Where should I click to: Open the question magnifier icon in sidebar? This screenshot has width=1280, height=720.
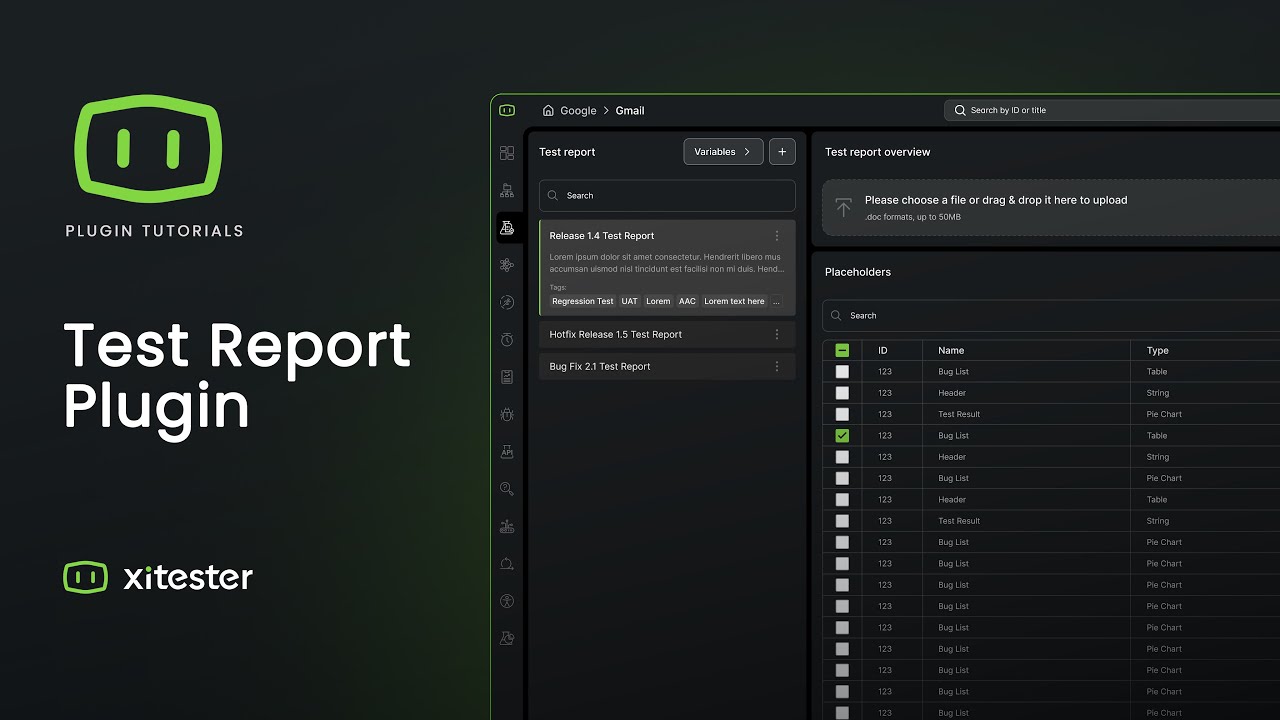point(507,489)
